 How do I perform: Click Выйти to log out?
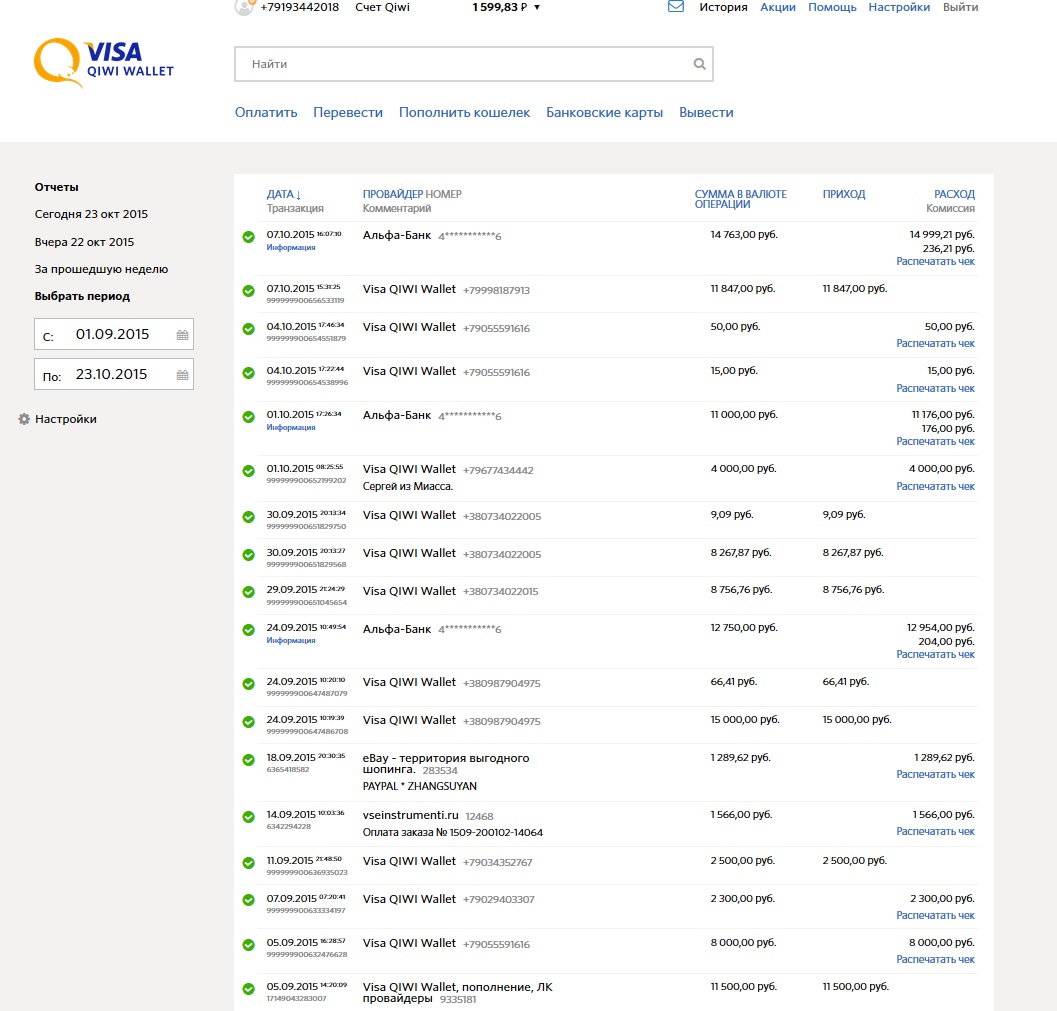(960, 7)
